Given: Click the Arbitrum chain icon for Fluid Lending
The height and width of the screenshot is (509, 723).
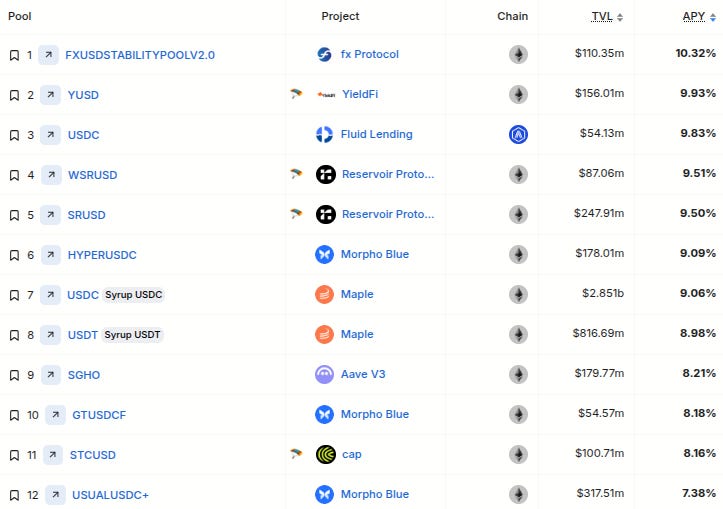Looking at the screenshot, I should point(518,135).
